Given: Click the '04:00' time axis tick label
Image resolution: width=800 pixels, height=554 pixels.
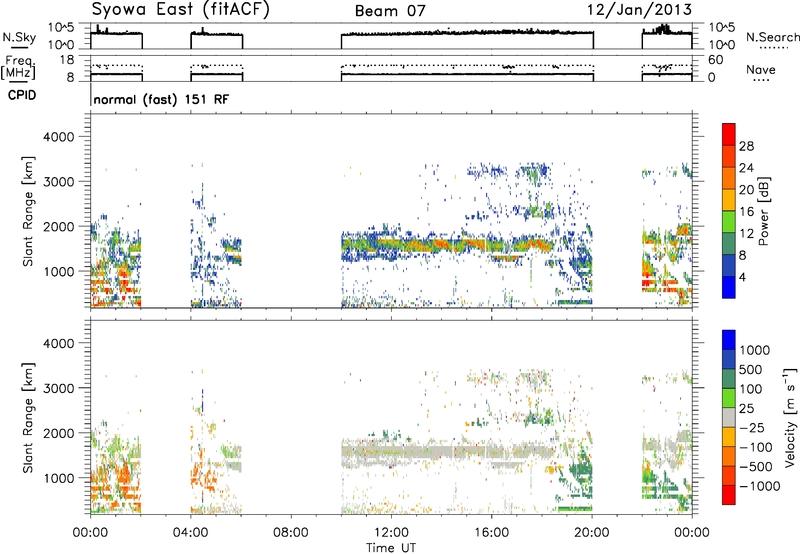Looking at the screenshot, I should tap(191, 533).
